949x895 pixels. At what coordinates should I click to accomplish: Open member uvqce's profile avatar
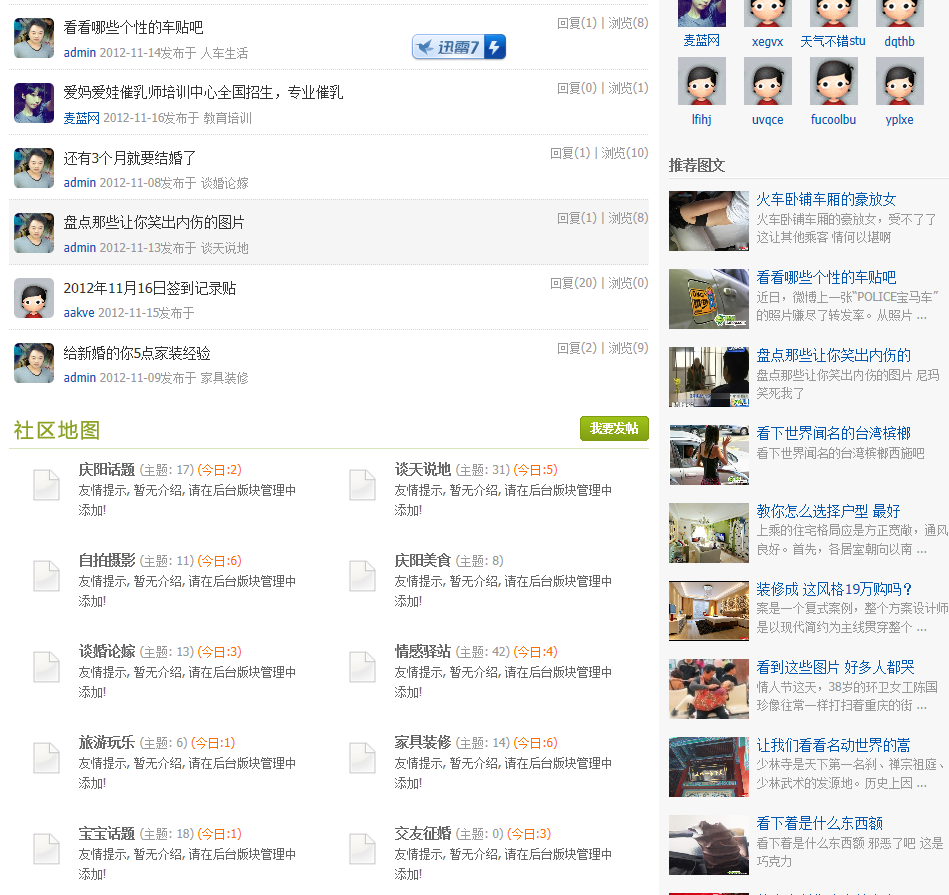767,81
